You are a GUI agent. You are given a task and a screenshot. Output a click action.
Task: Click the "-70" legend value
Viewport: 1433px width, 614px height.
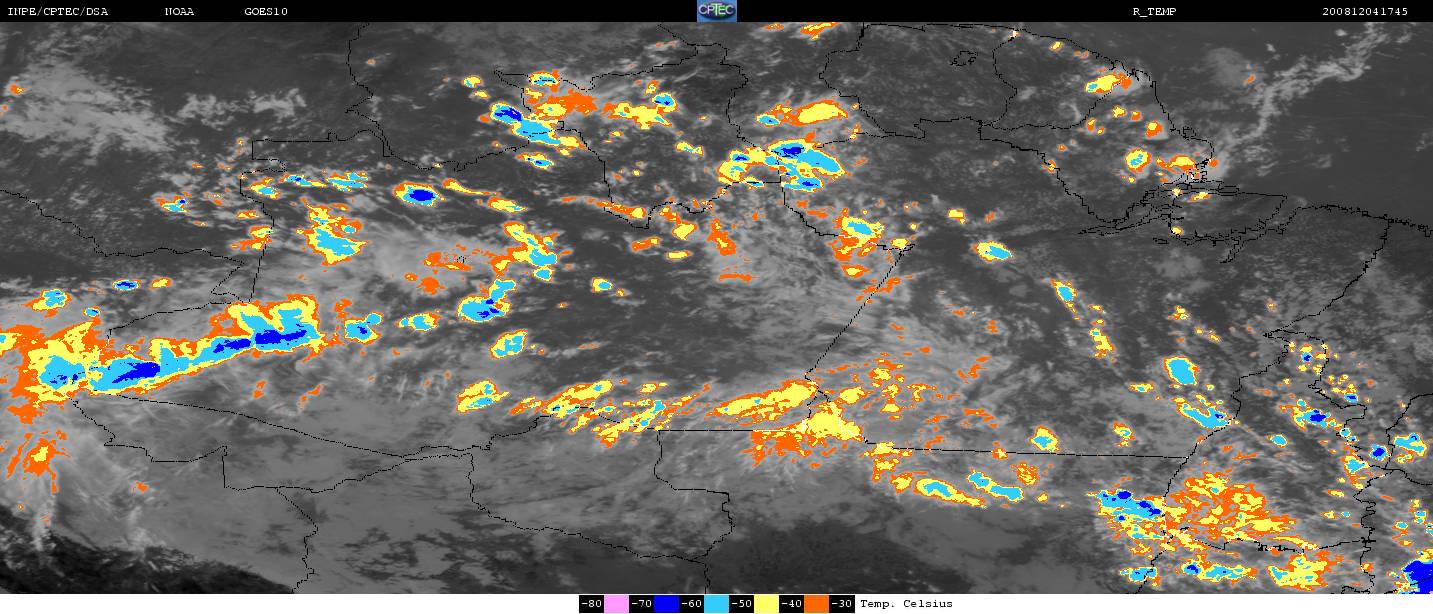point(642,604)
